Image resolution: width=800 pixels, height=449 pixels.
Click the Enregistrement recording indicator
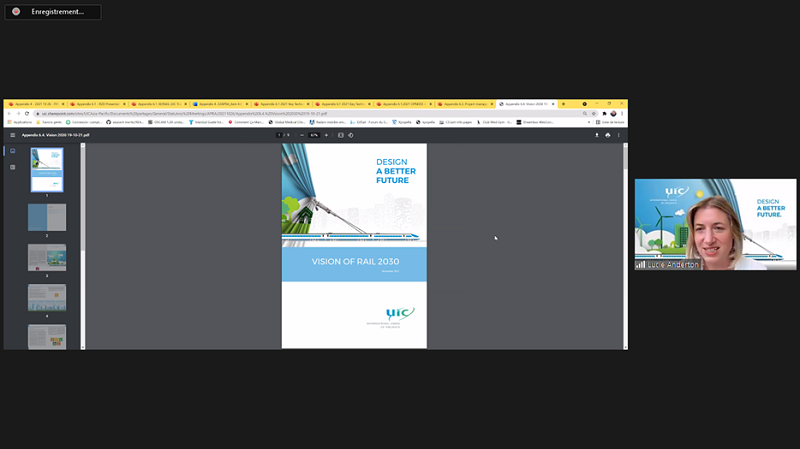tap(53, 12)
